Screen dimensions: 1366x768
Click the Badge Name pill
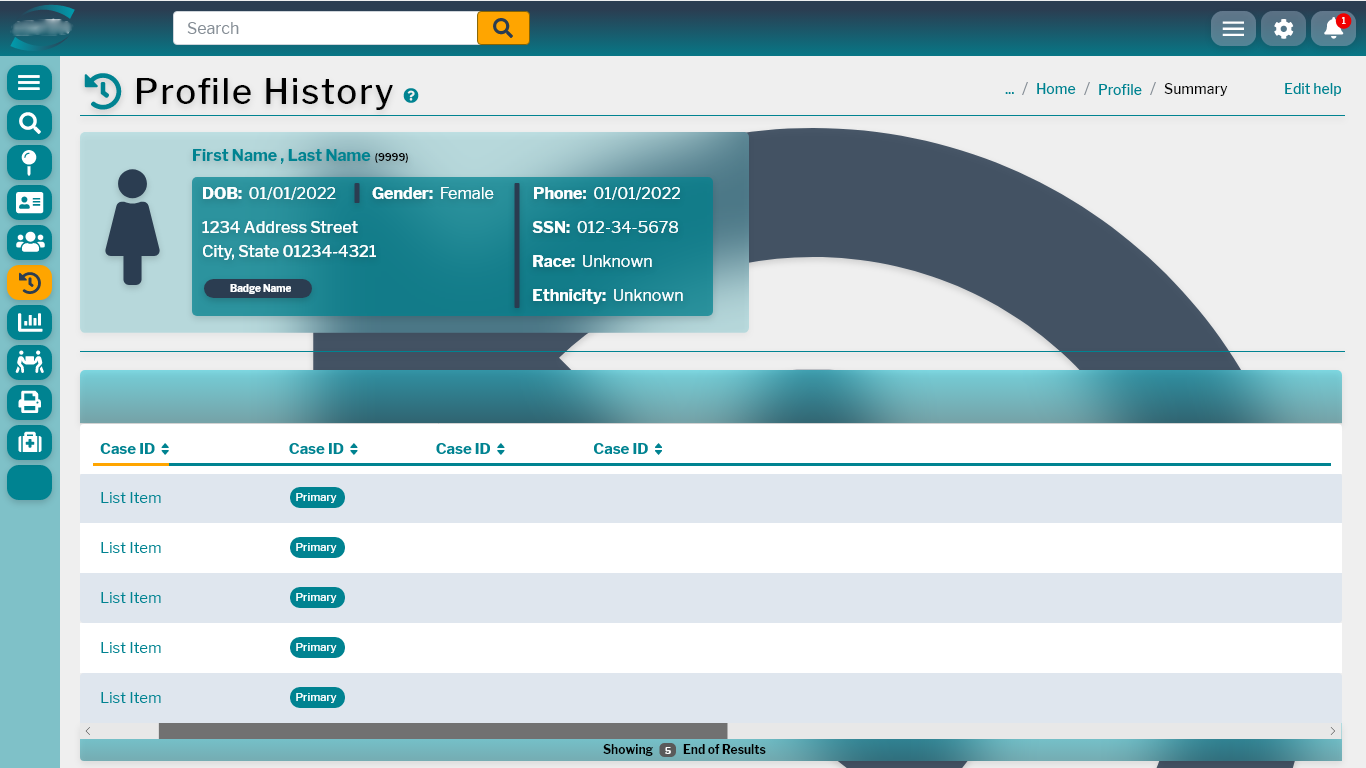coord(258,288)
